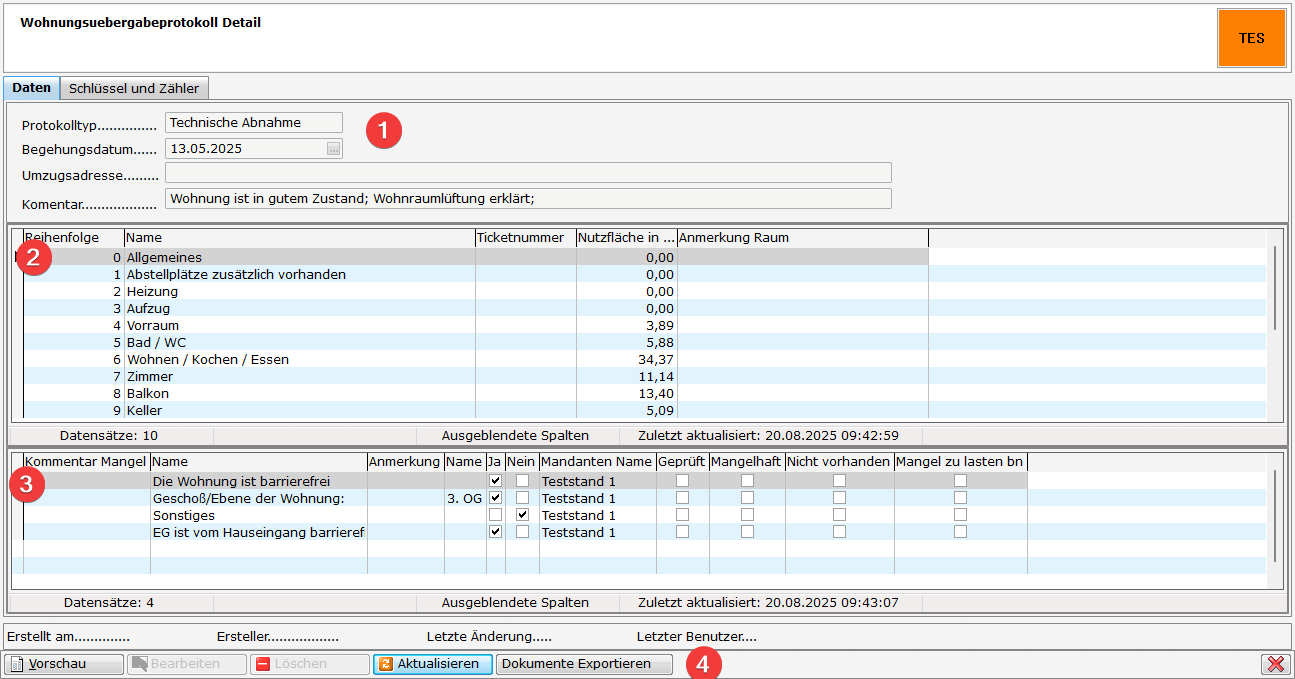Open Ausgeblendete Spalten in defects table
1295x679 pixels.
tap(515, 602)
